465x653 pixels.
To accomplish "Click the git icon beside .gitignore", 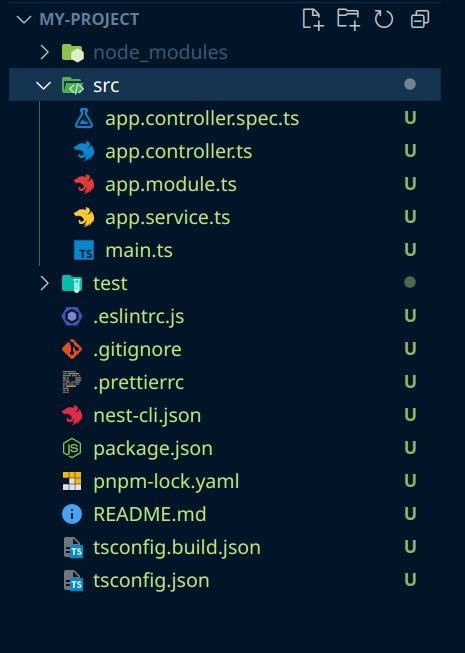I will click(x=72, y=349).
